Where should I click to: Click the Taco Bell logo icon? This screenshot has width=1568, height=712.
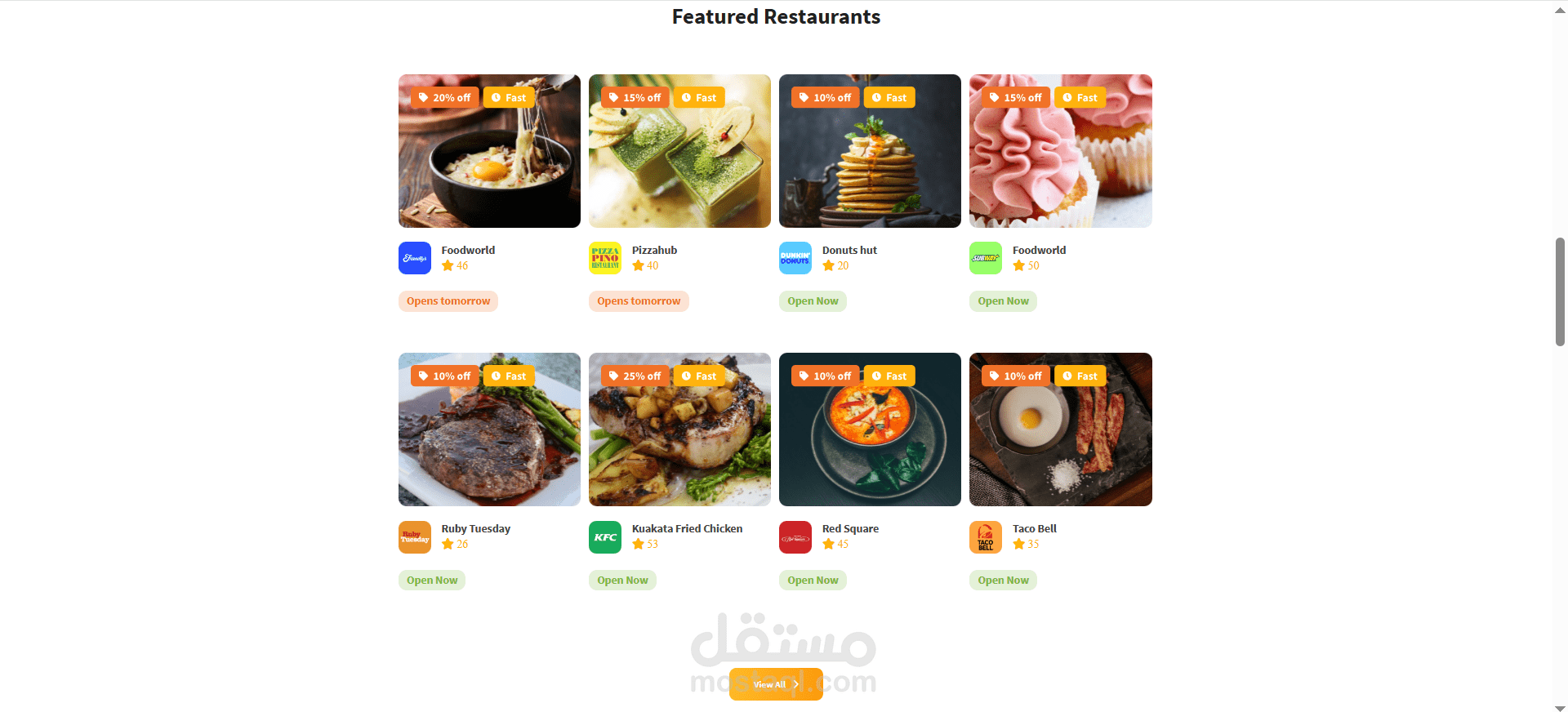pyautogui.click(x=986, y=537)
